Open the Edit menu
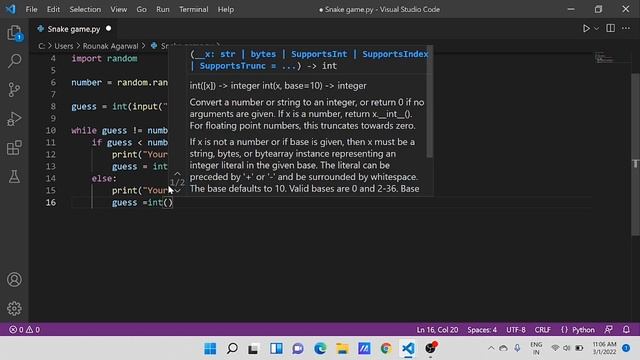The width and height of the screenshot is (640, 360). pyautogui.click(x=53, y=9)
